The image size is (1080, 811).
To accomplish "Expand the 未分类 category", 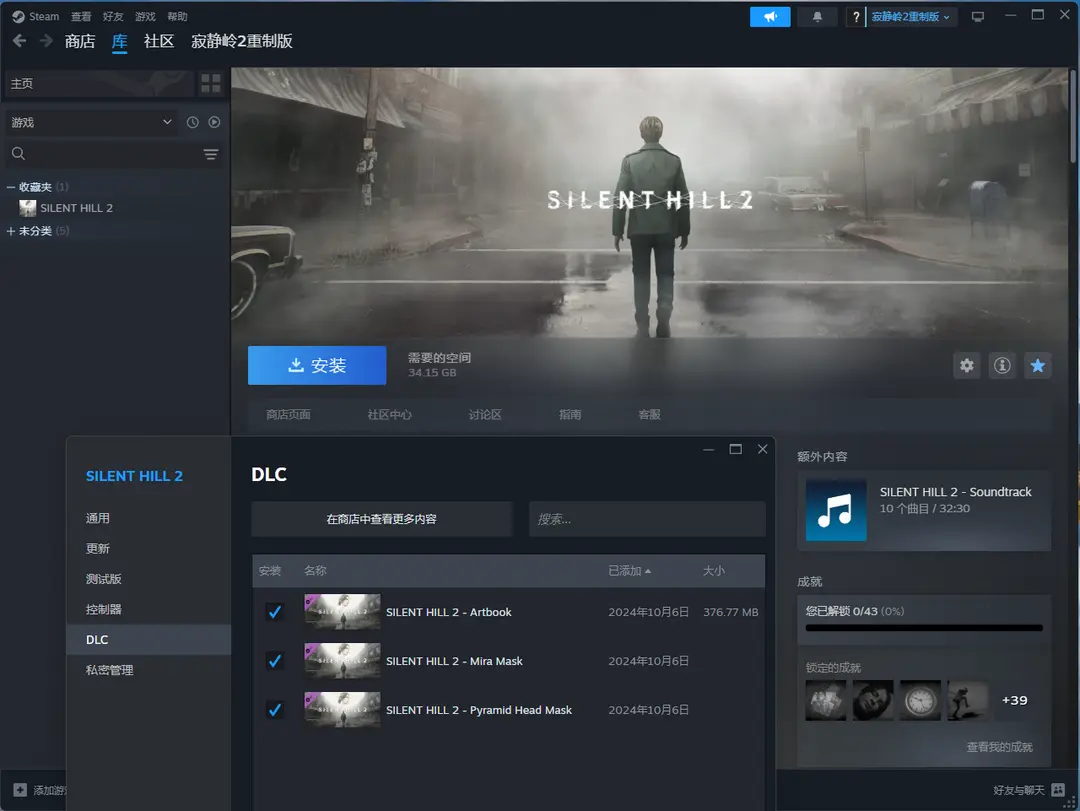I will [10, 231].
